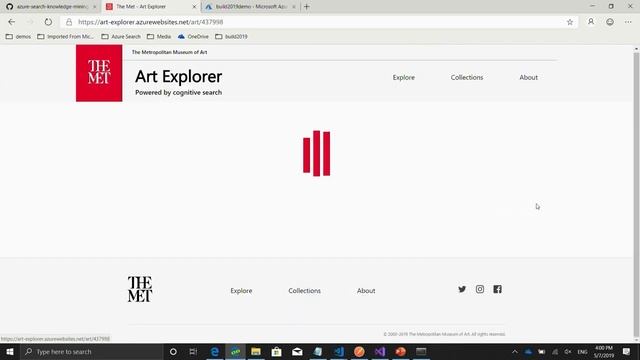Click the black THE MET footer logo
Image resolution: width=640 pixels, height=360 pixels.
pyautogui.click(x=140, y=289)
